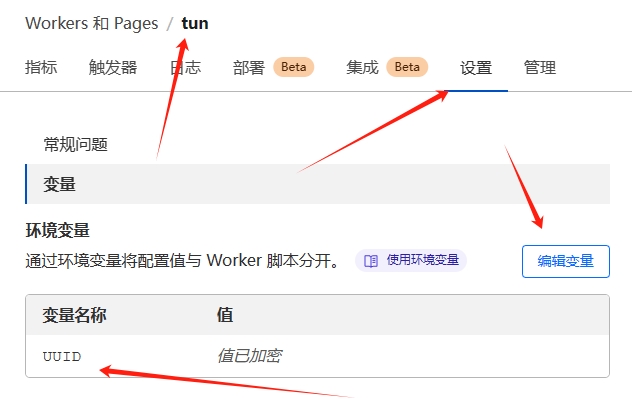Open the 使用环境变量 documentation link
The width and height of the screenshot is (632, 417).
click(x=422, y=261)
